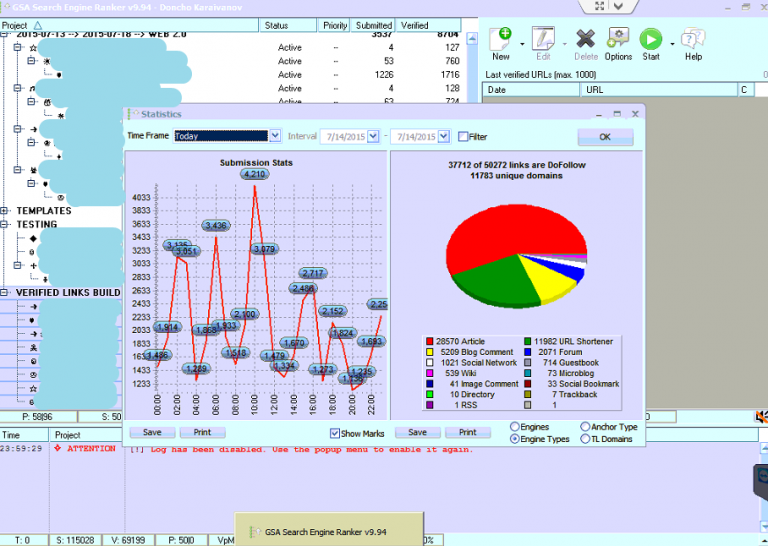
Task: Toggle the Show Marks checkbox
Action: tap(335, 433)
